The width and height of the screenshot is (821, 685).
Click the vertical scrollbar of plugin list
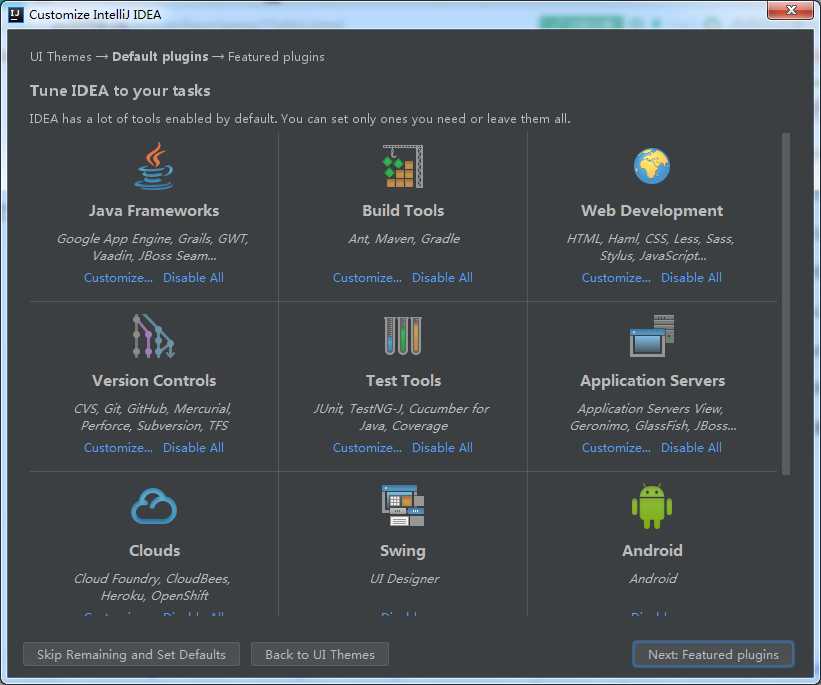point(785,304)
